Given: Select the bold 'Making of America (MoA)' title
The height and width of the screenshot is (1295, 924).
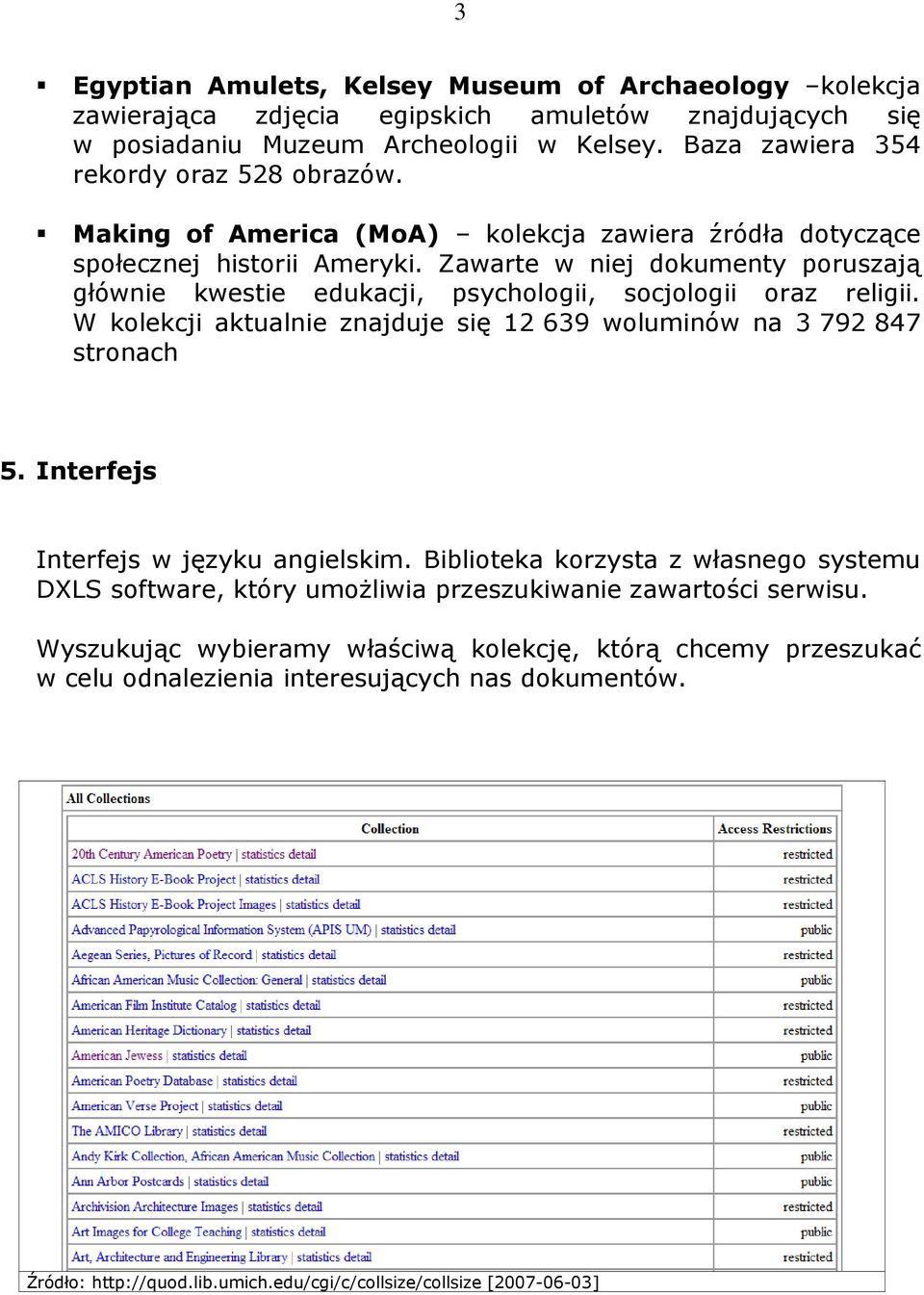Looking at the screenshot, I should point(256,234).
